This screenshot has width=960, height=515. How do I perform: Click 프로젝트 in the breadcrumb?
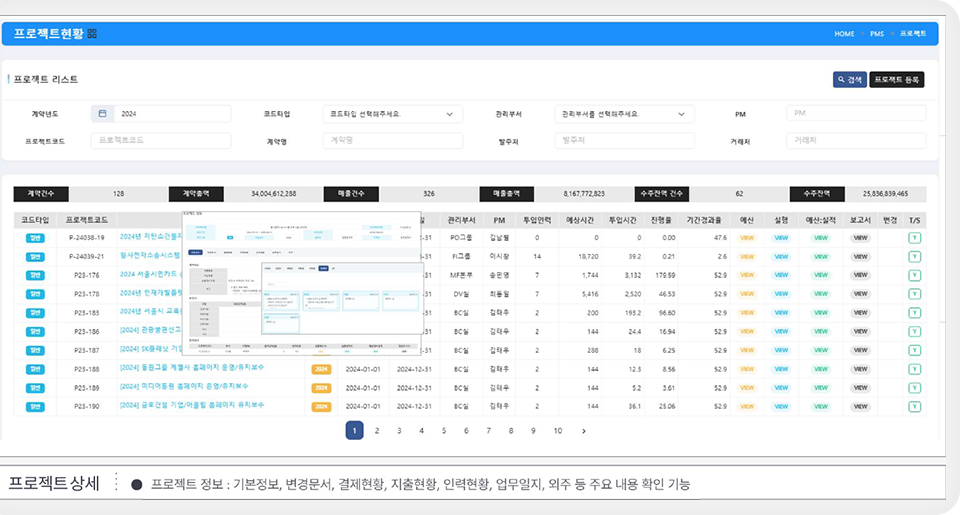(913, 34)
